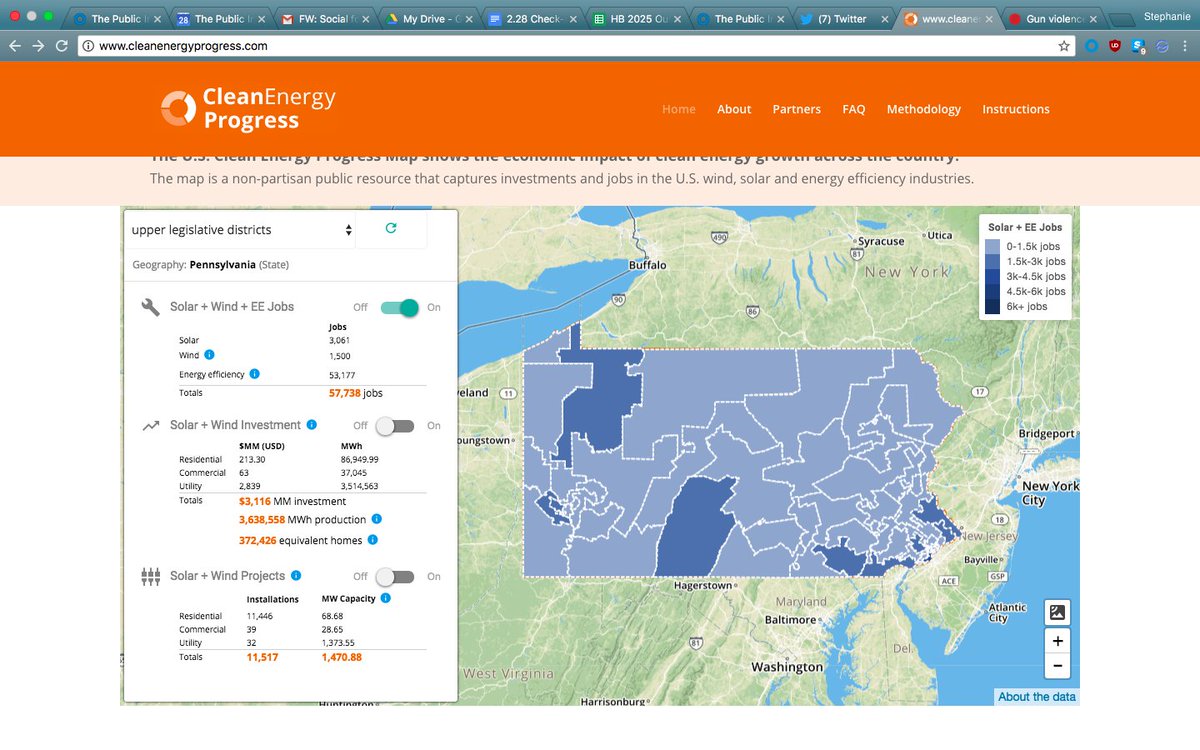The height and width of the screenshot is (750, 1200).
Task: Click the 0-1.5k jobs legend swatch
Action: 992,246
